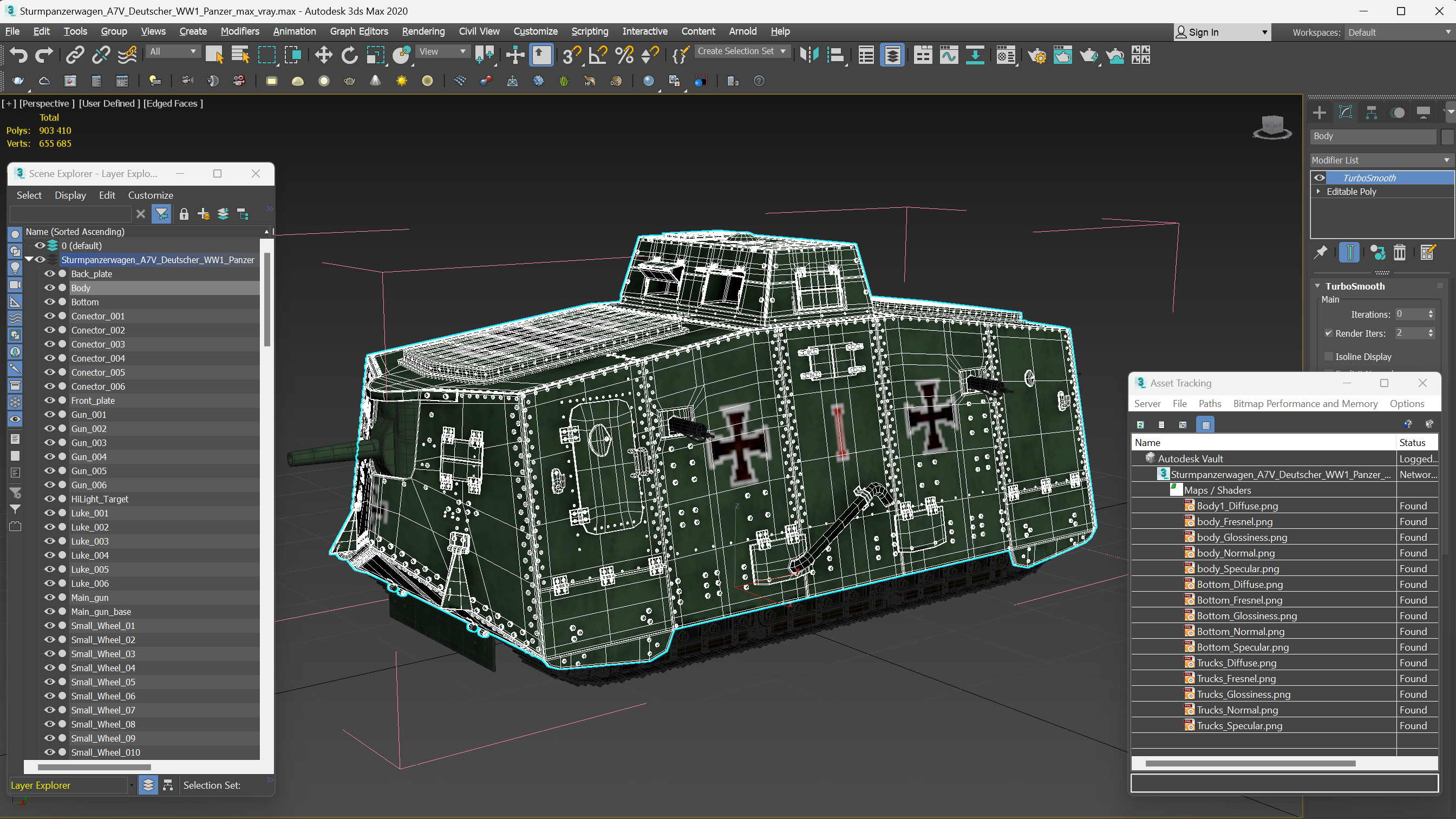Open the Curve Editor icon
1456x819 pixels.
(949, 55)
